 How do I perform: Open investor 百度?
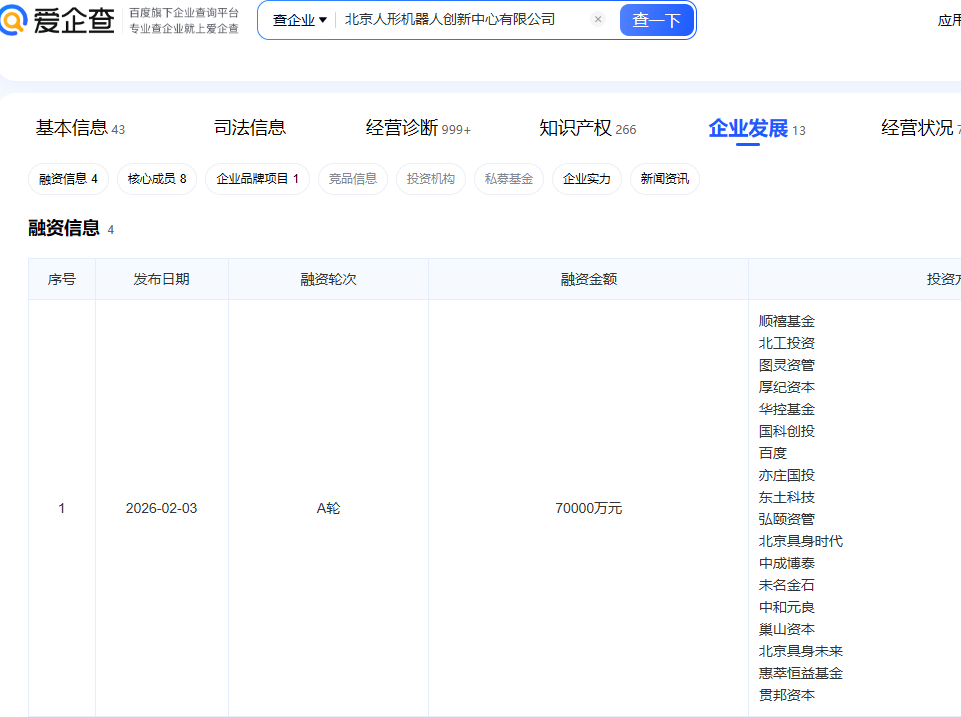coord(772,453)
